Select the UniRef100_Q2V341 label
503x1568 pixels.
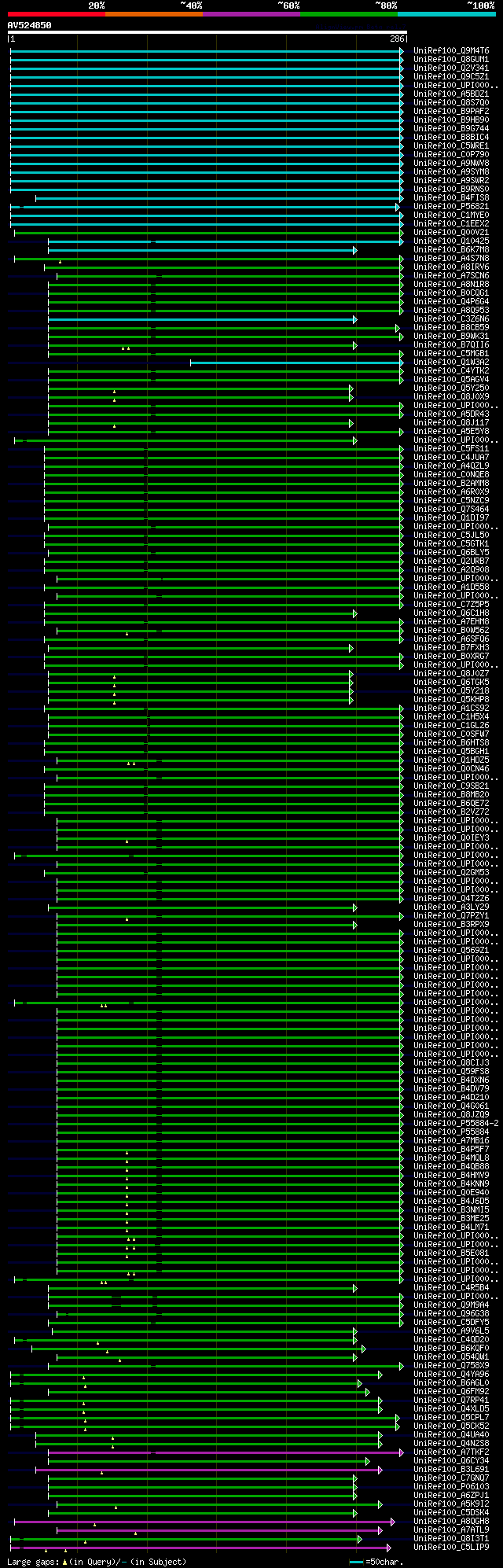pos(451,68)
